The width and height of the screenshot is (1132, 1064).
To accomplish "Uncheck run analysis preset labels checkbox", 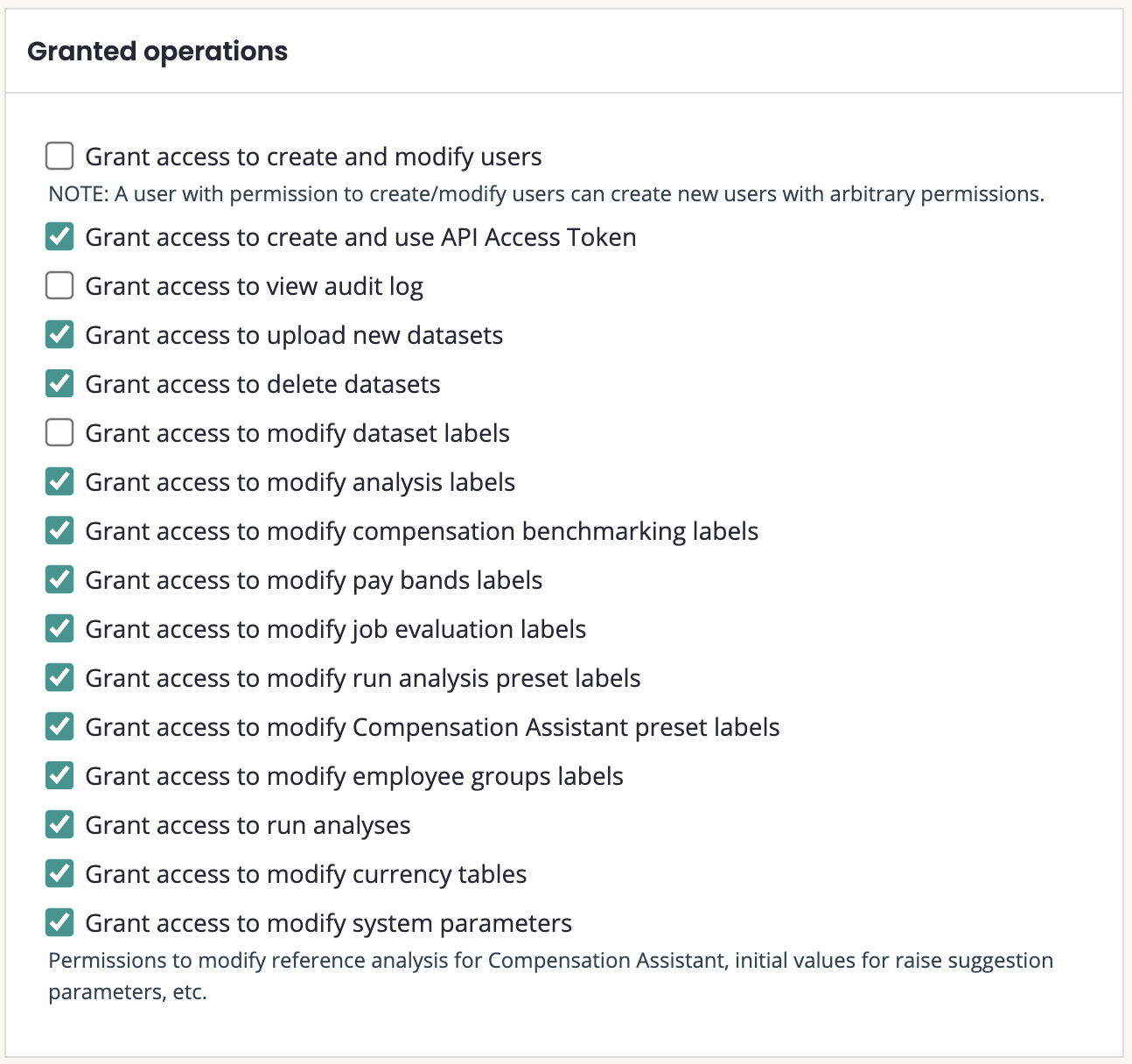I will 59,678.
